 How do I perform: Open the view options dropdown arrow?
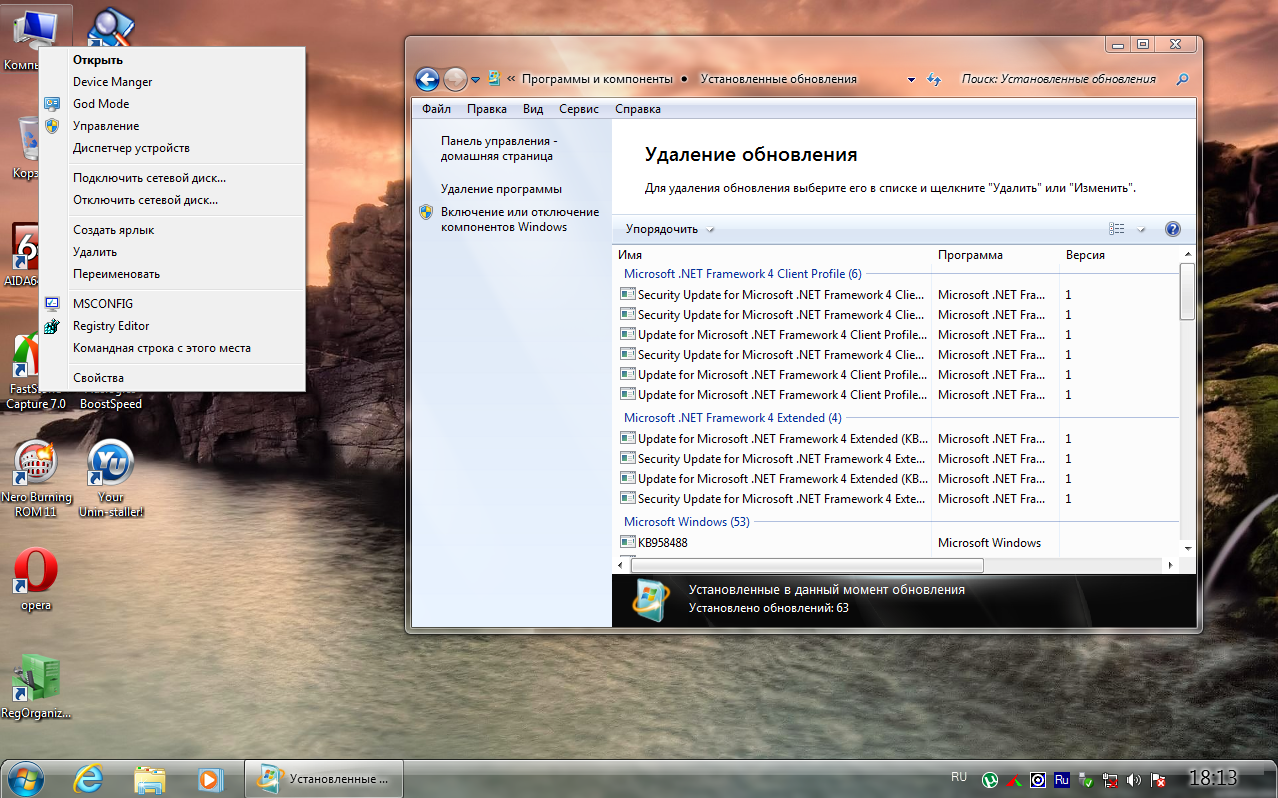(1141, 229)
